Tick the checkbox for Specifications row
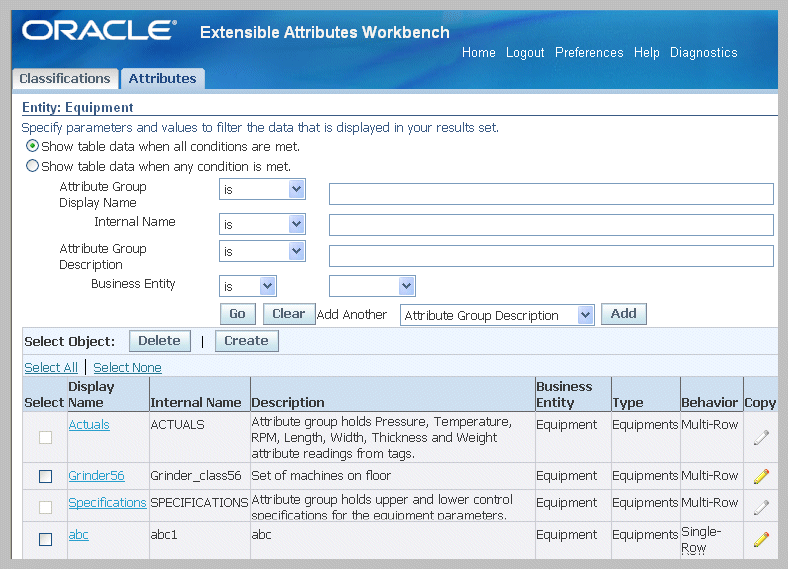Viewport: 788px width, 569px height. pos(45,507)
